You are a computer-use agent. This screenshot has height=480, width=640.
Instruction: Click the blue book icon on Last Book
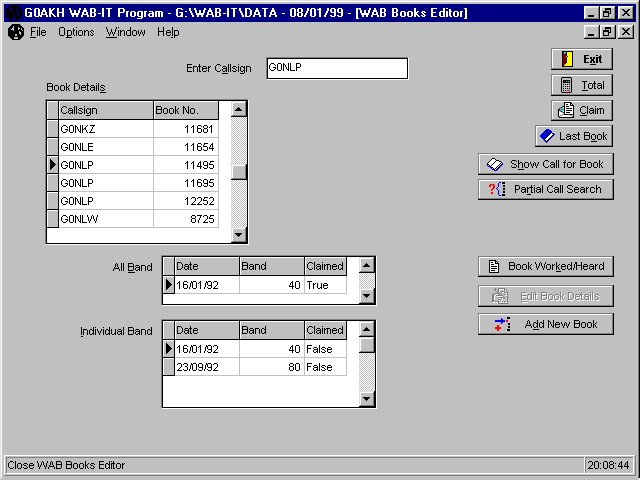point(547,136)
